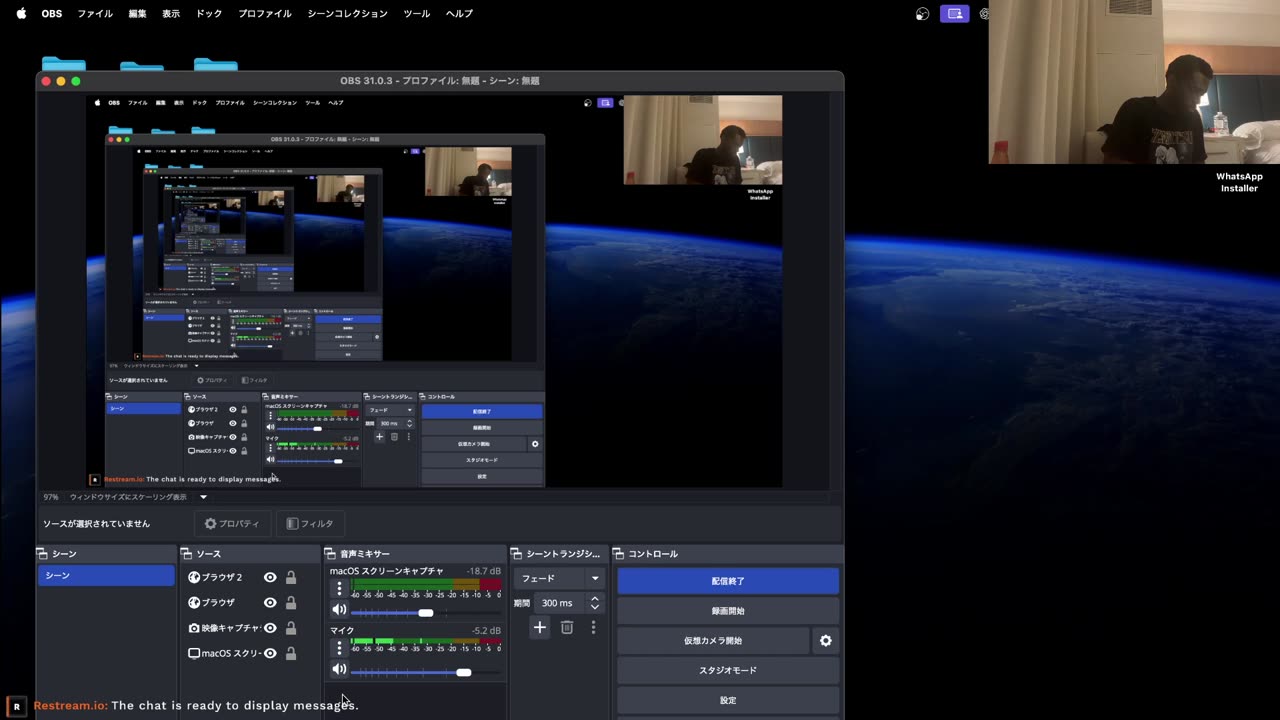Open 設定 from the controls panel
Image resolution: width=1280 pixels, height=720 pixels.
click(x=728, y=701)
